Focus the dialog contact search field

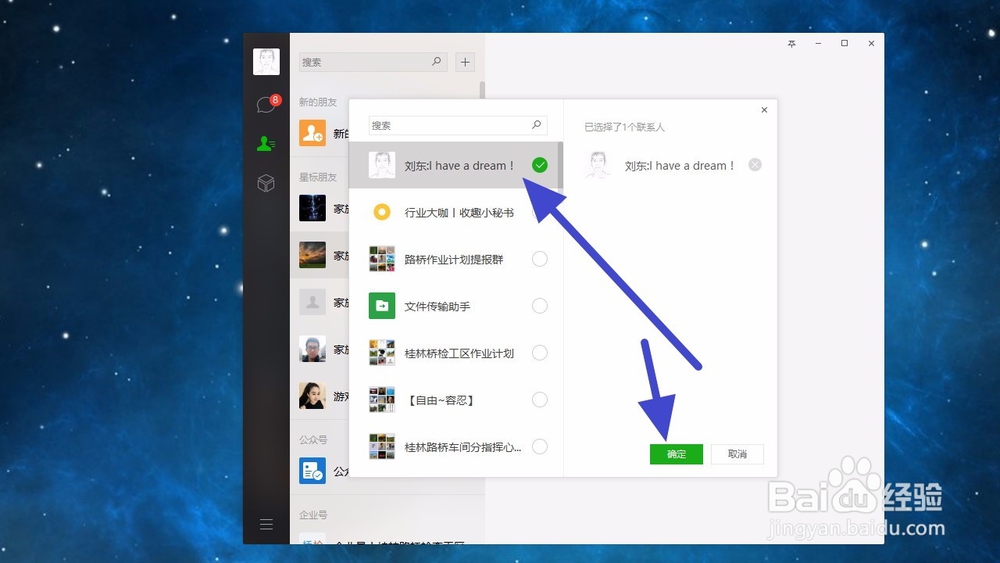[x=458, y=125]
